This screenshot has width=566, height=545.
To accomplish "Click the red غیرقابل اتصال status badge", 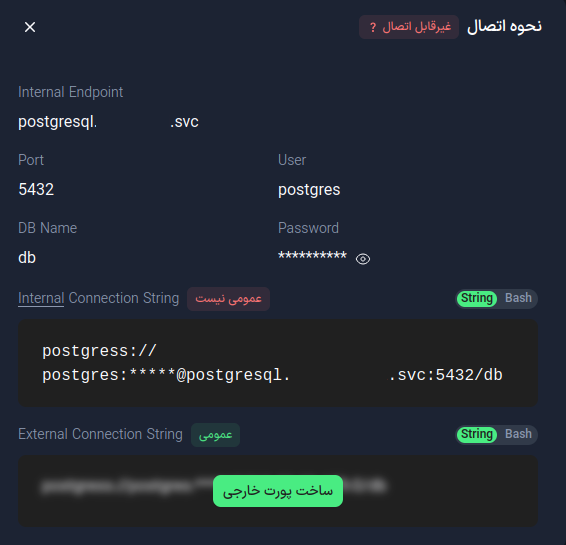I will [x=409, y=27].
